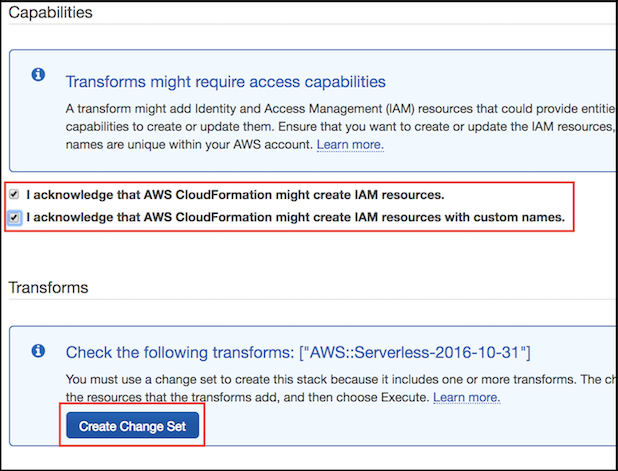Click the Create Change Set button
Viewport: 618px width, 471px height.
click(x=132, y=425)
